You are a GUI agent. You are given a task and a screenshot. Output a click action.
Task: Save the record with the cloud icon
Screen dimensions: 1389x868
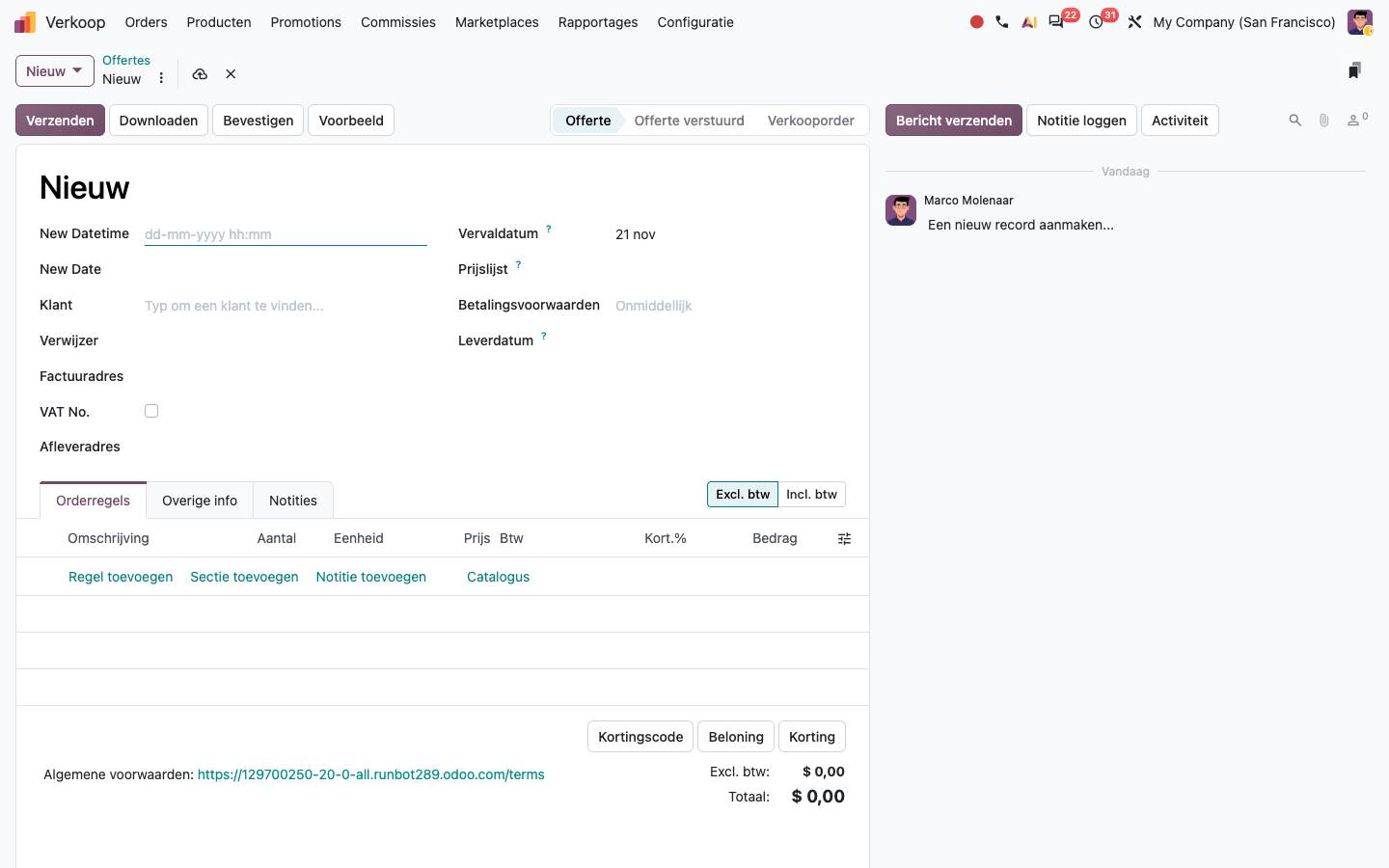tap(200, 74)
